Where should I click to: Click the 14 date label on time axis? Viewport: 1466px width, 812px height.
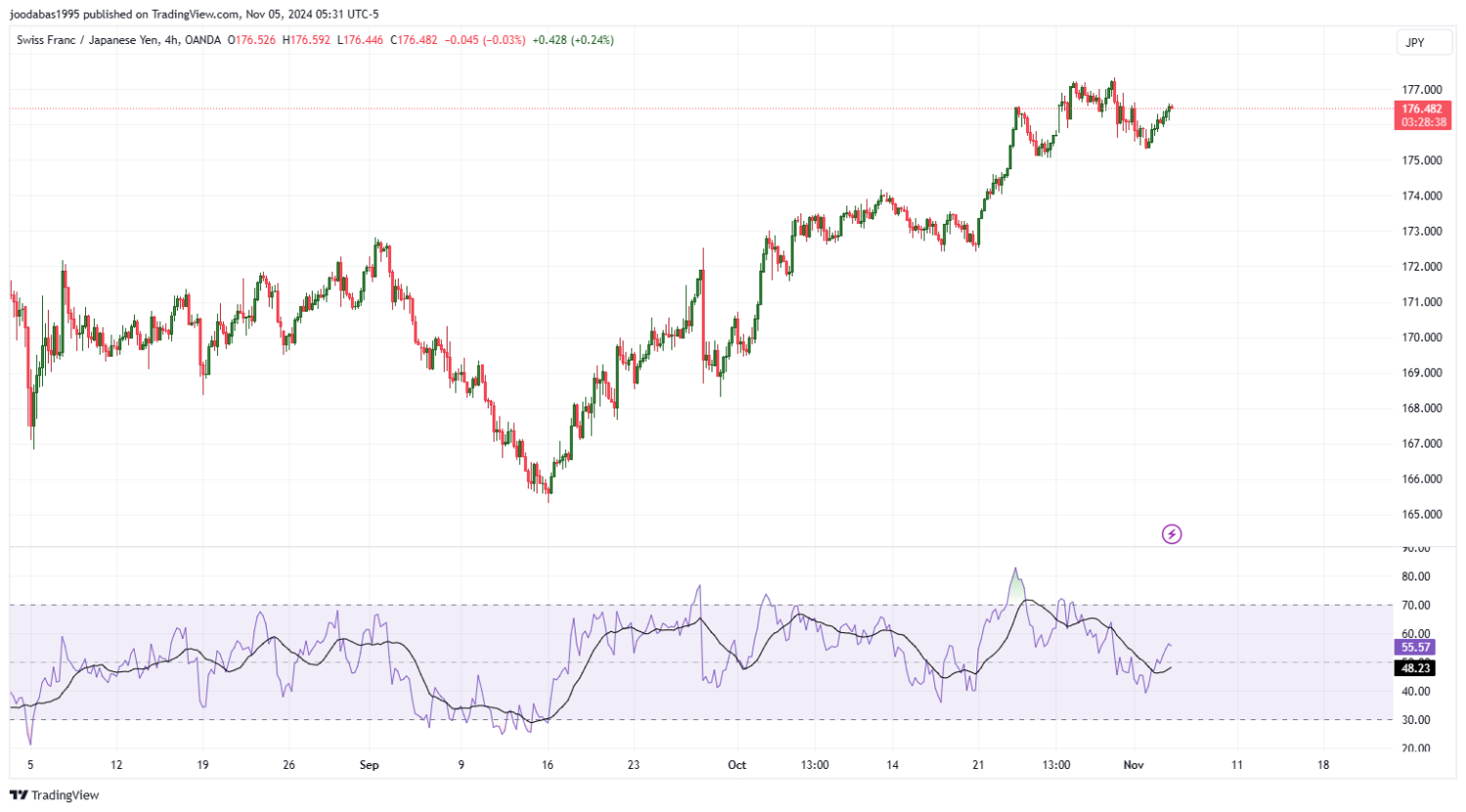(892, 765)
